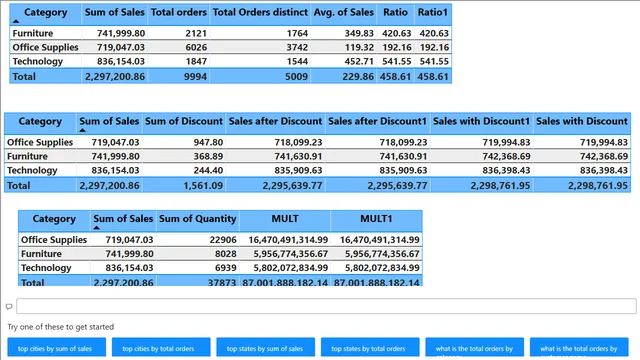Select Furniture row in first table

pos(231,33)
